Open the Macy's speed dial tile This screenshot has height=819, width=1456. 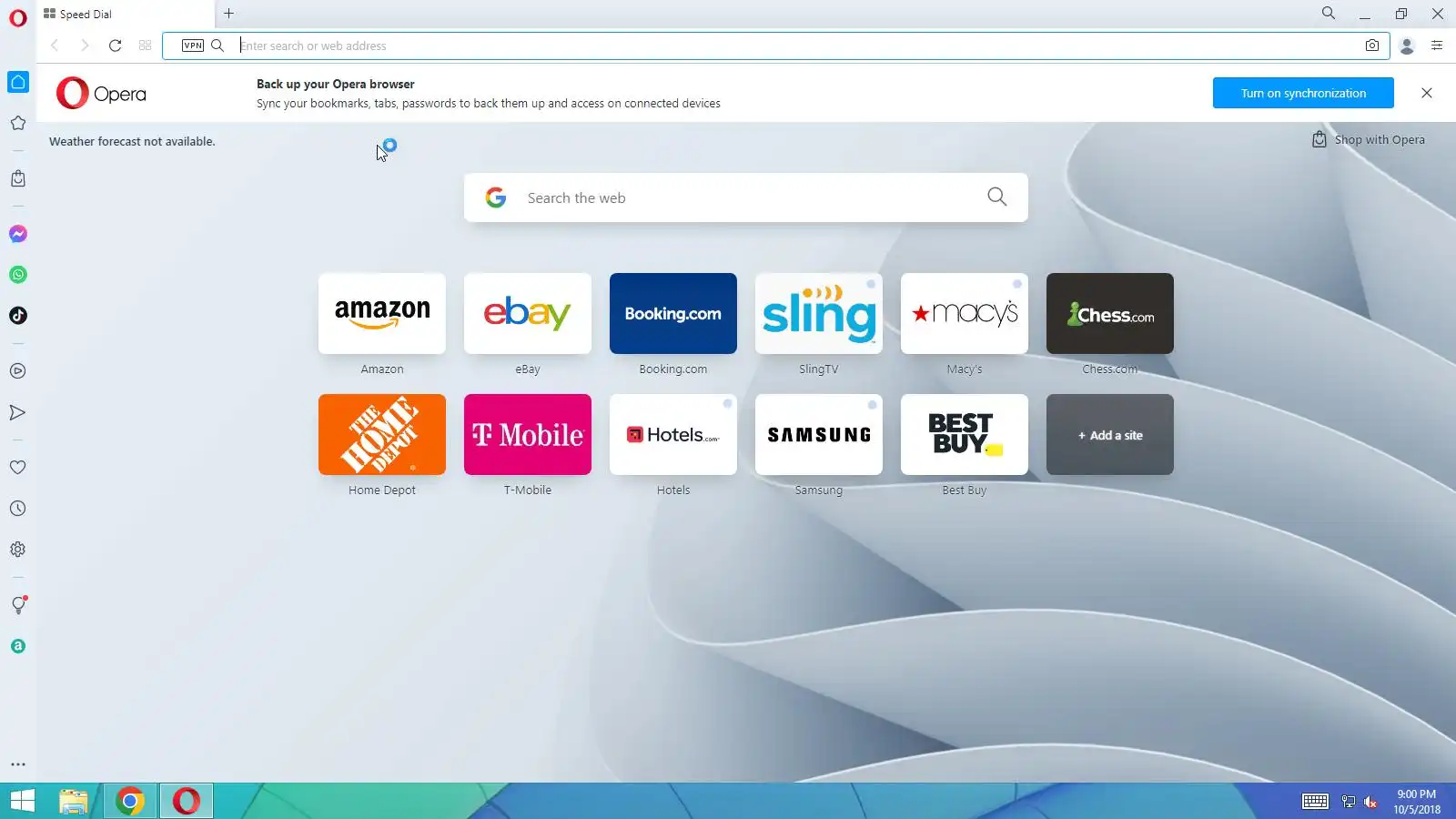tap(965, 313)
